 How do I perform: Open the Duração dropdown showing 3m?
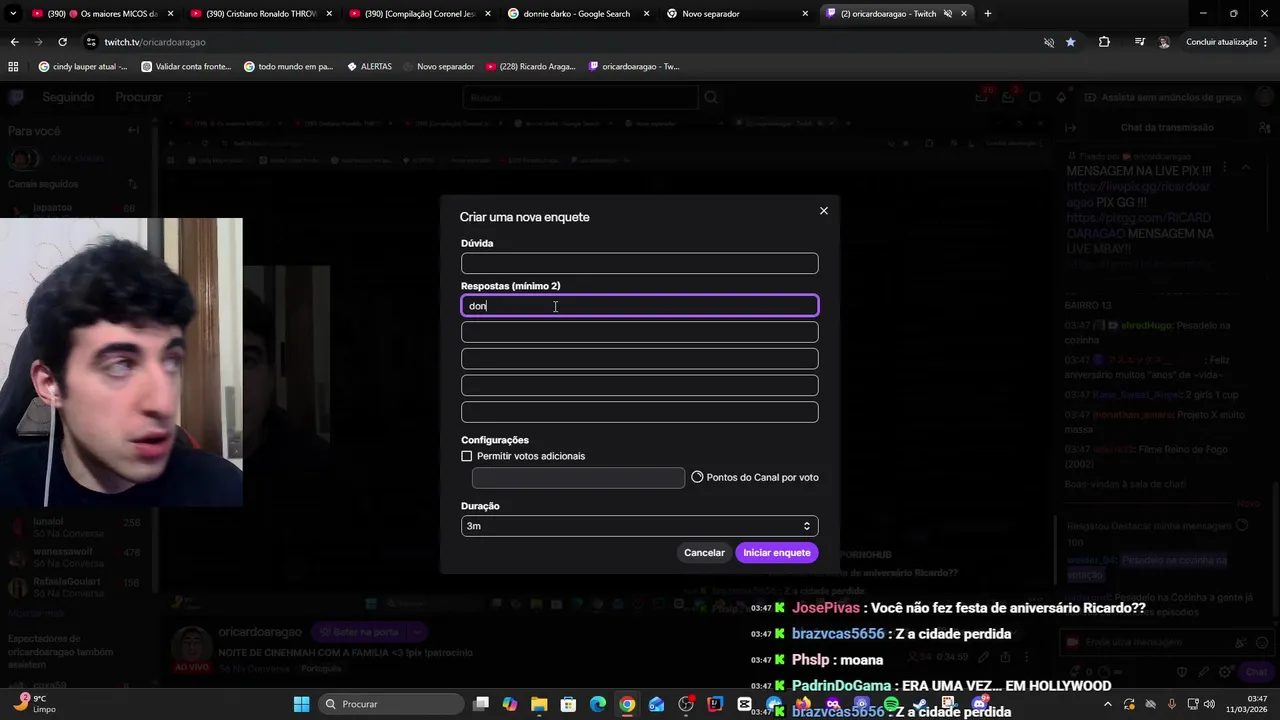pos(640,526)
